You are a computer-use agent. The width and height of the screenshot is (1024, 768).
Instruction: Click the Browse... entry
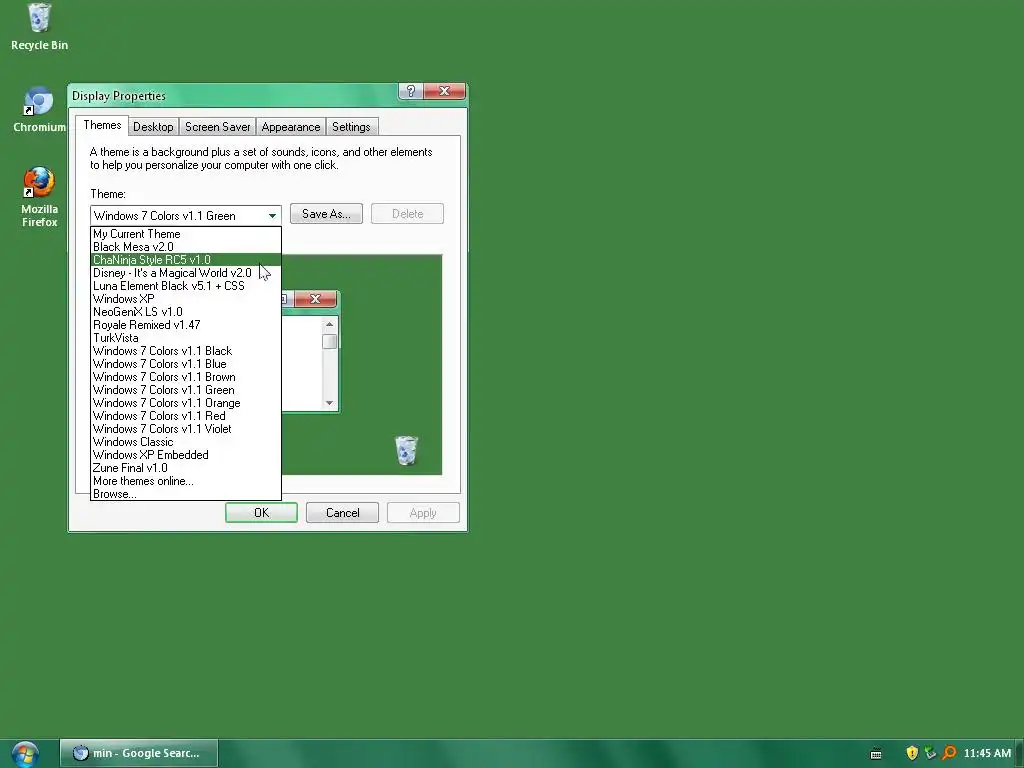186,494
